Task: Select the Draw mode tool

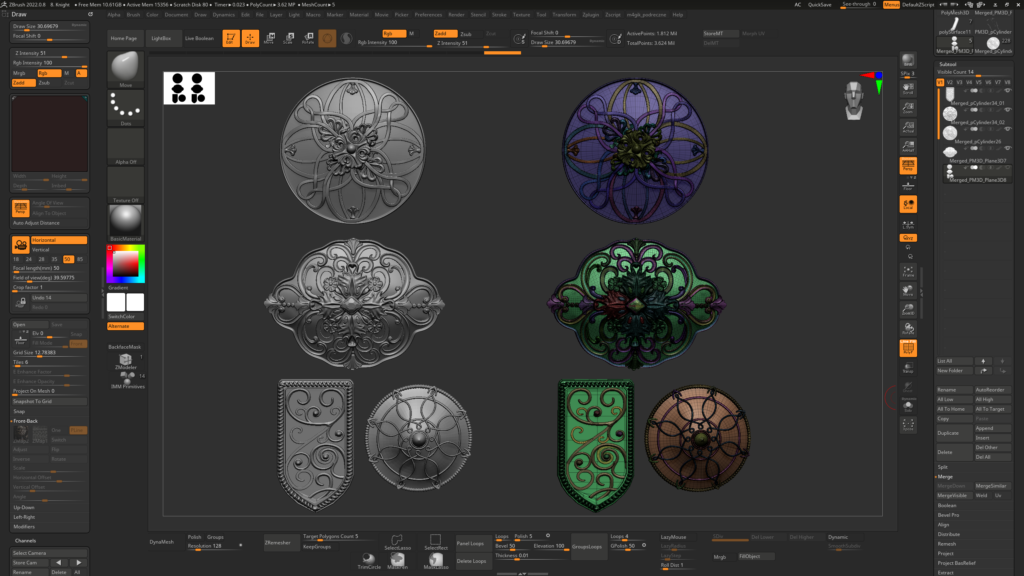Action: pos(250,38)
